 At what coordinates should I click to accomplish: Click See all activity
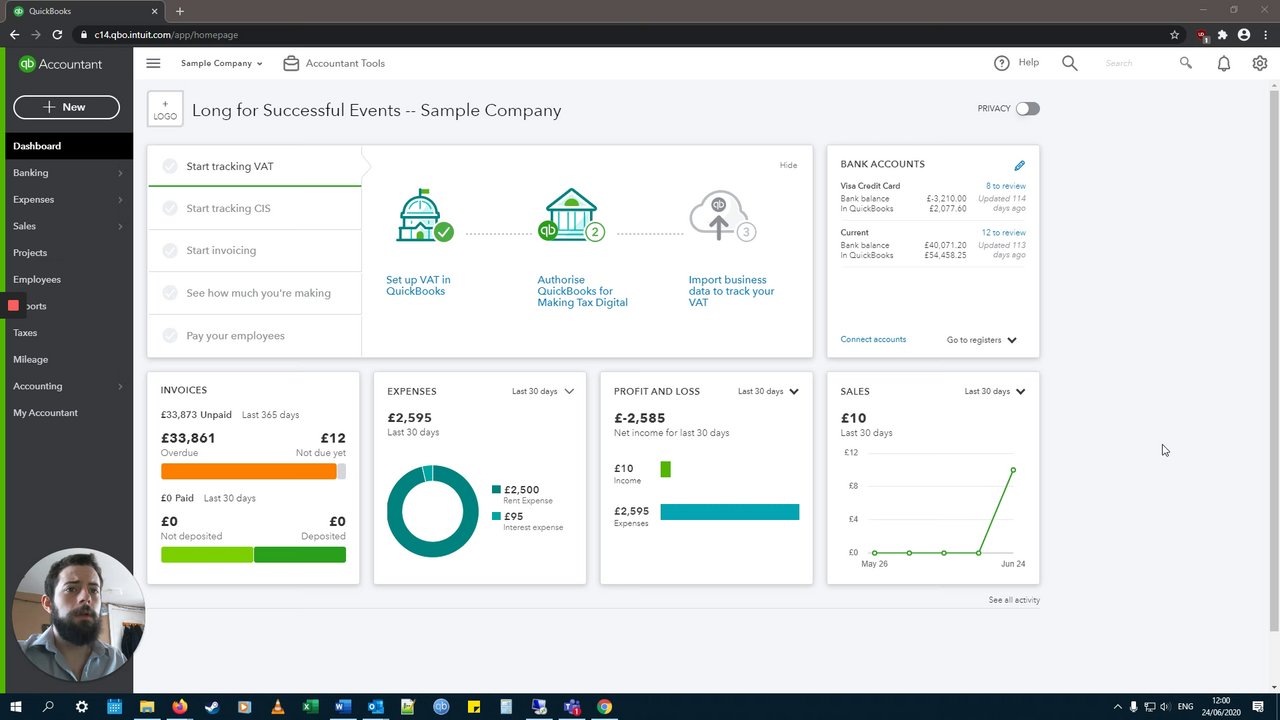tap(1014, 600)
